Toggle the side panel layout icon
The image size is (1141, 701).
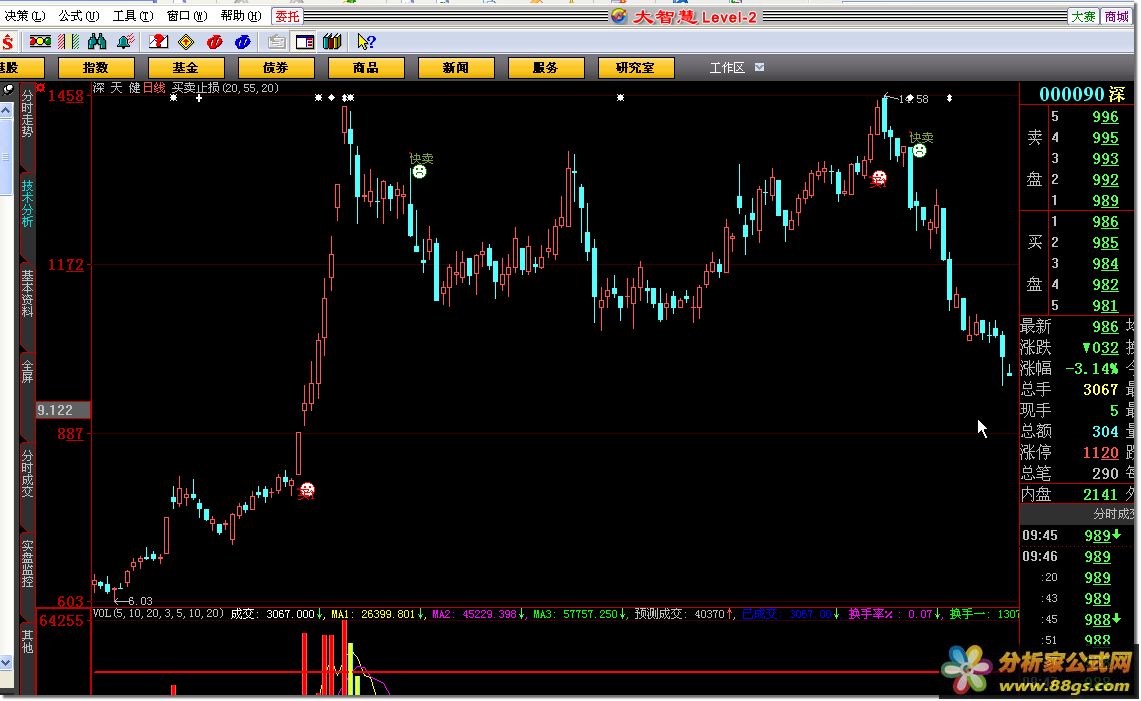pos(305,42)
